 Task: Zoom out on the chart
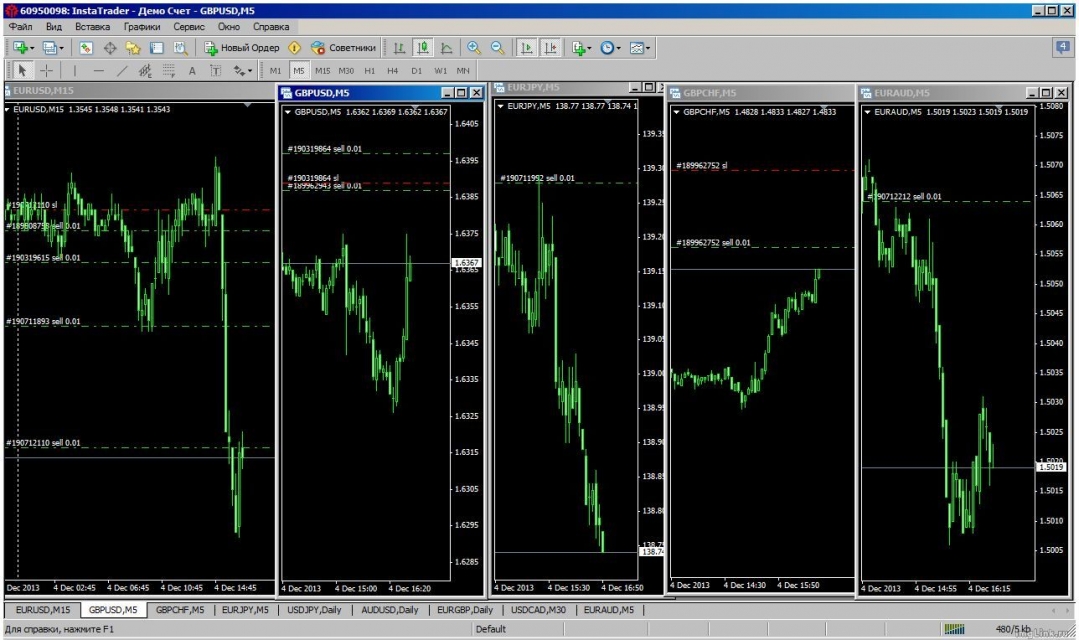pyautogui.click(x=497, y=47)
